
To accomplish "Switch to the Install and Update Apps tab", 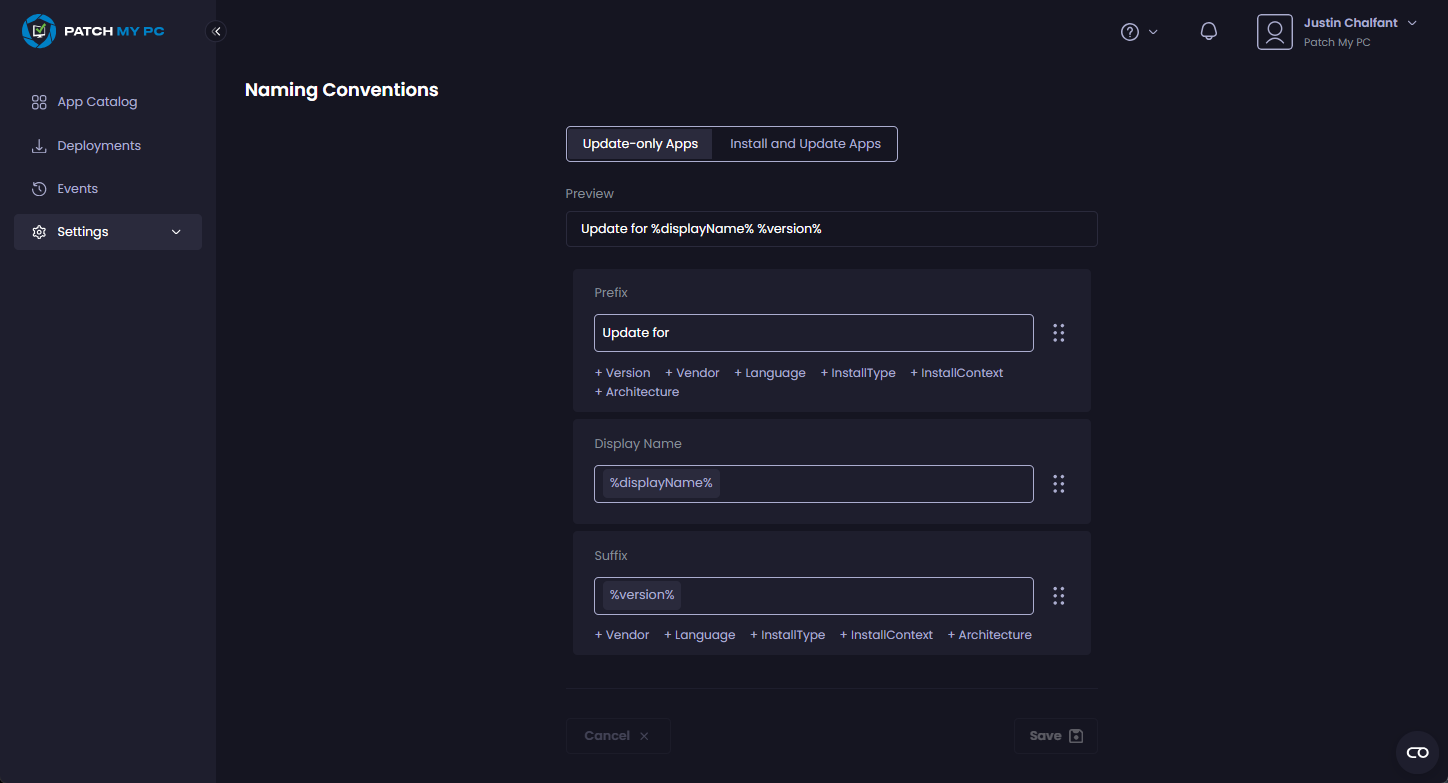I will click(804, 143).
